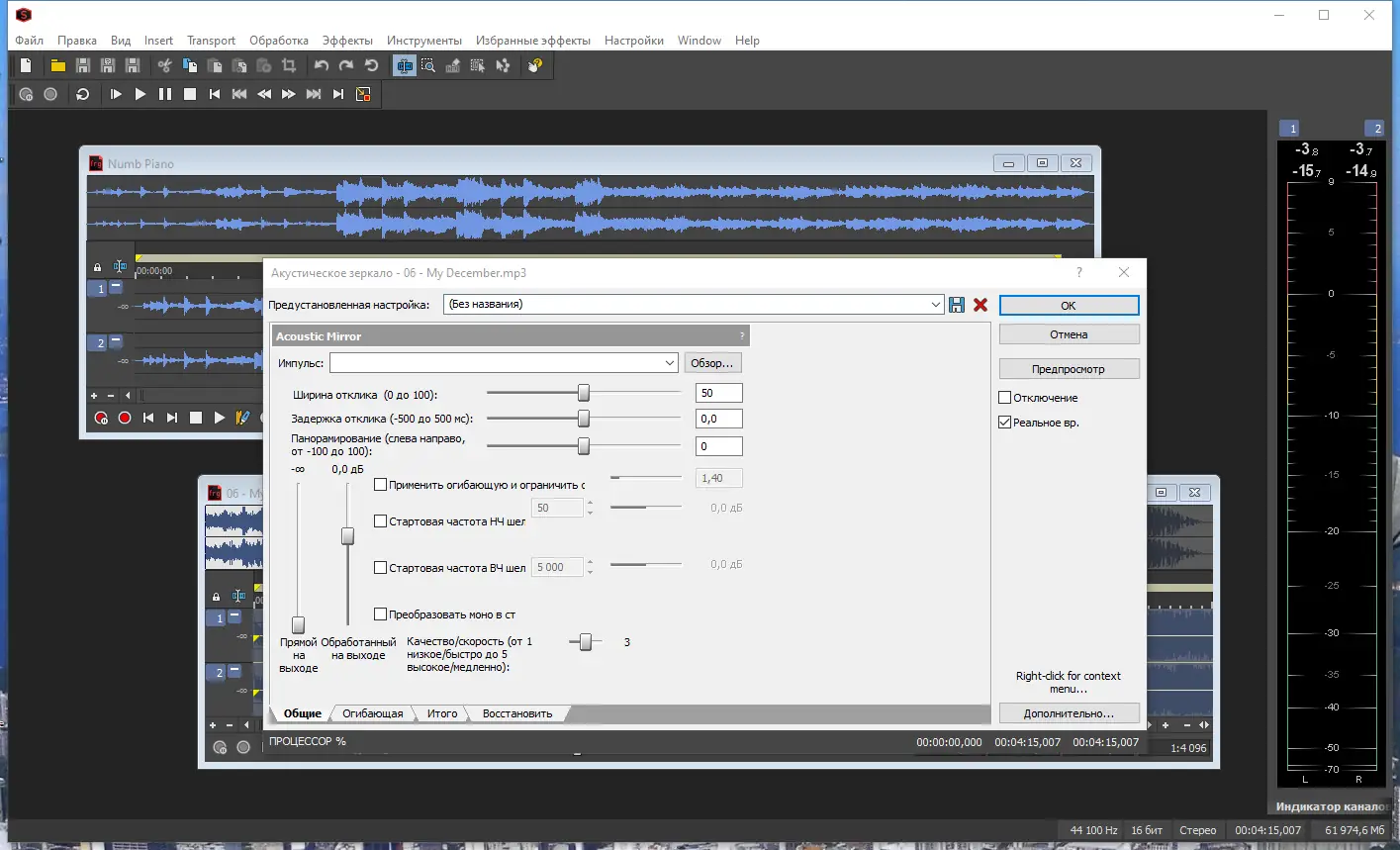Open the Импульс dropdown list
Viewport: 1400px width, 850px height.
pos(670,363)
